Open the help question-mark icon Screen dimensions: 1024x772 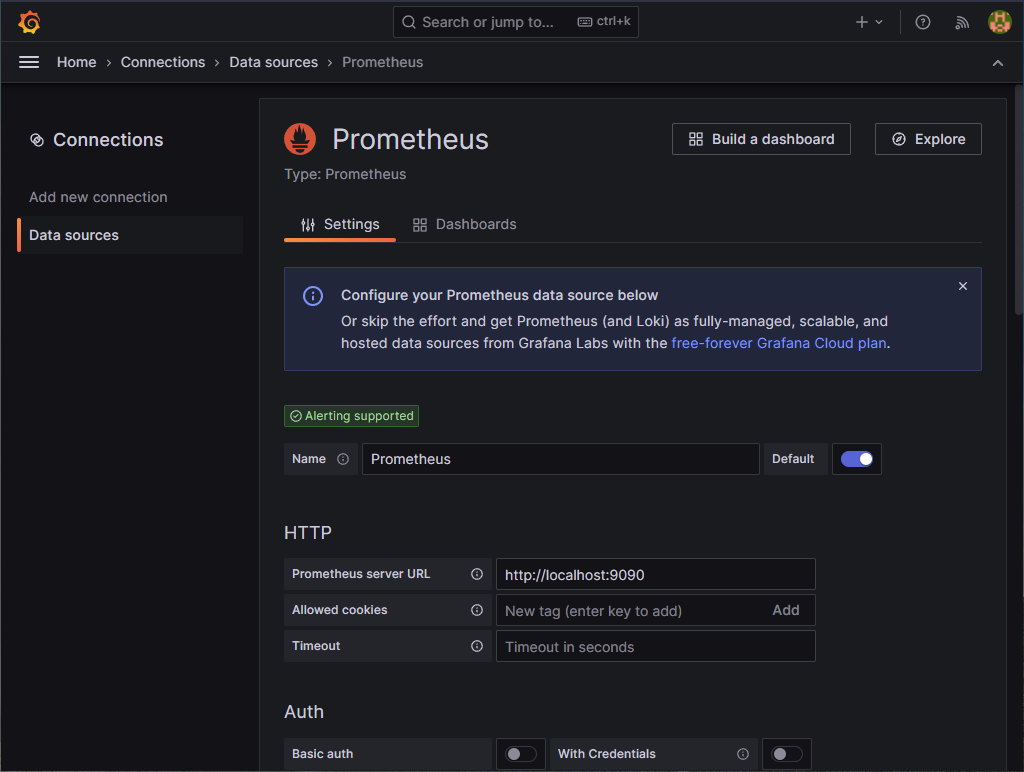pos(922,21)
